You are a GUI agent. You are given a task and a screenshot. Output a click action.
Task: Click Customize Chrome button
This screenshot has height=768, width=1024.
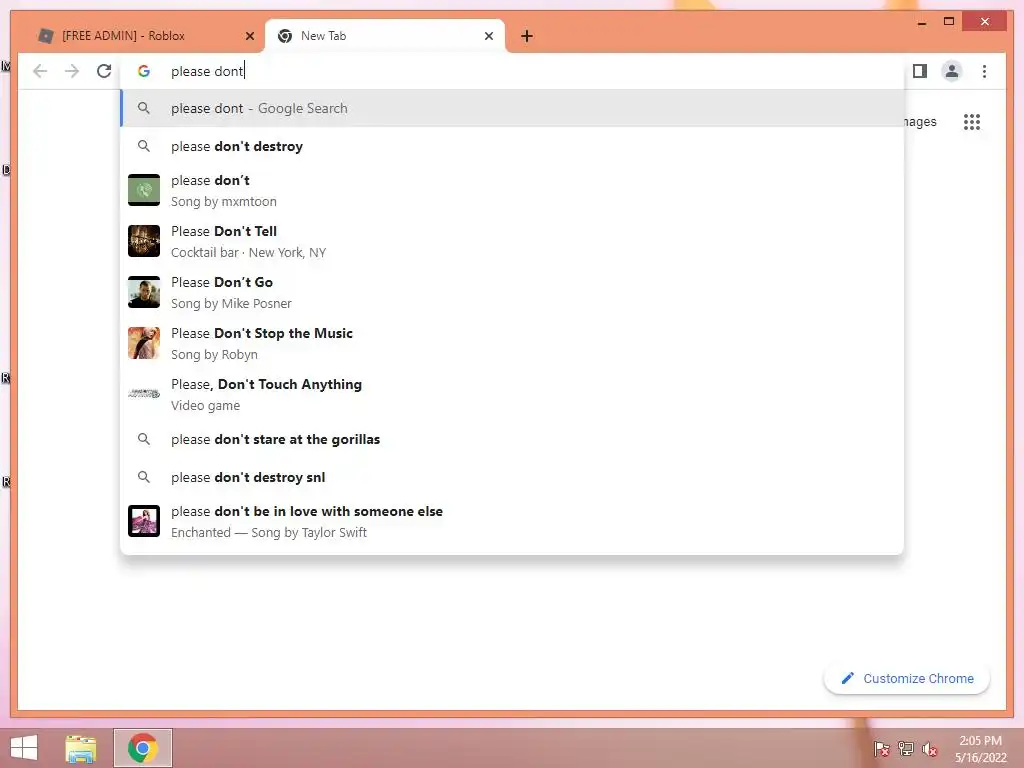coord(907,679)
